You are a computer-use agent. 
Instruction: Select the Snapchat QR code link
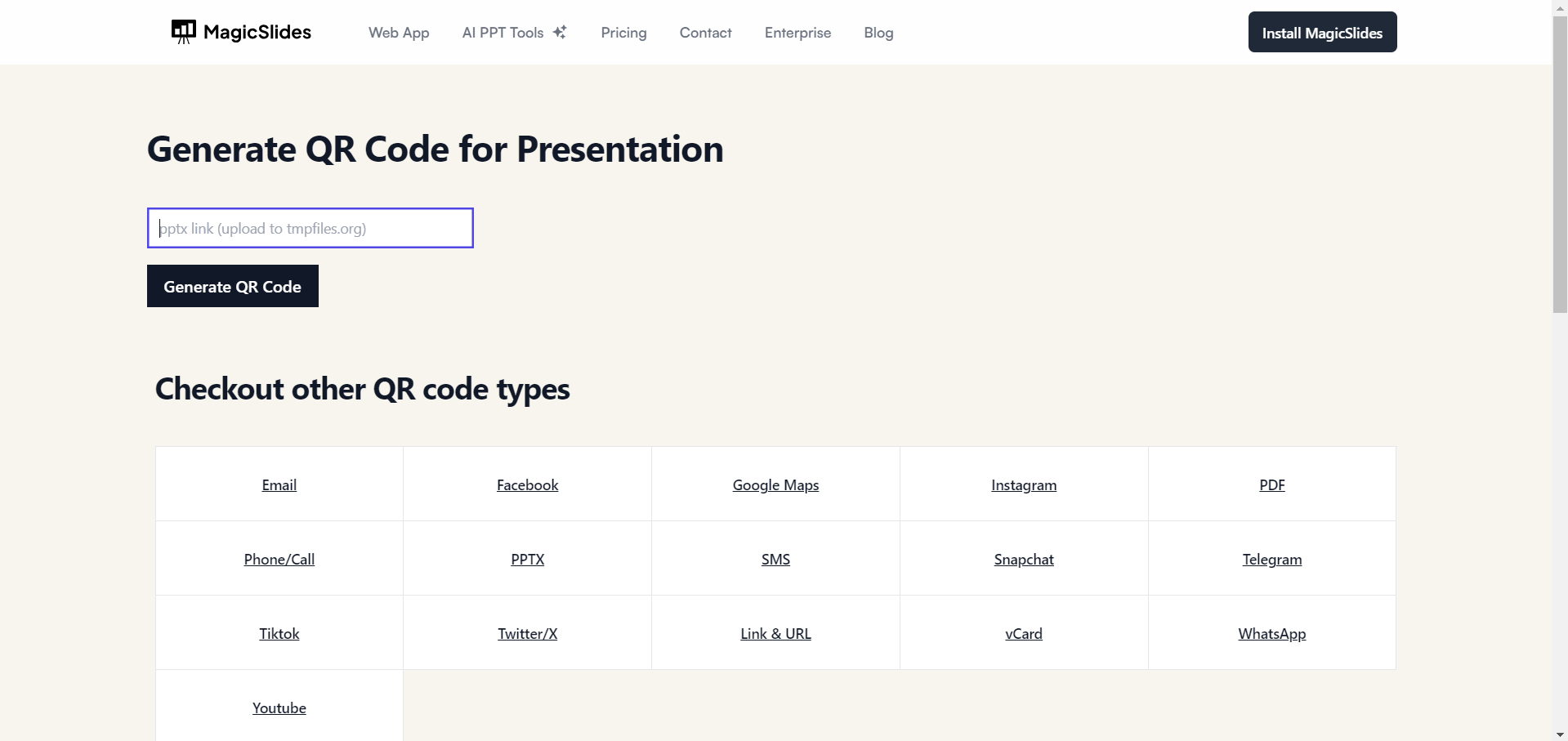[x=1024, y=559]
